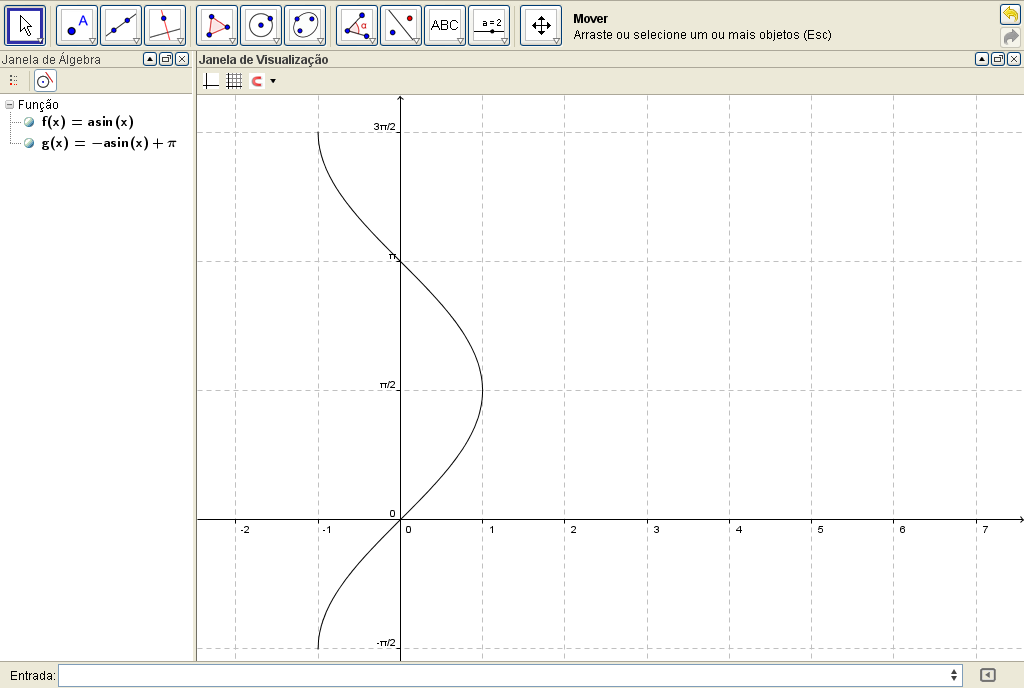This screenshot has height=688, width=1024.
Task: Open the Entrada input history dropdown
Action: [954, 676]
